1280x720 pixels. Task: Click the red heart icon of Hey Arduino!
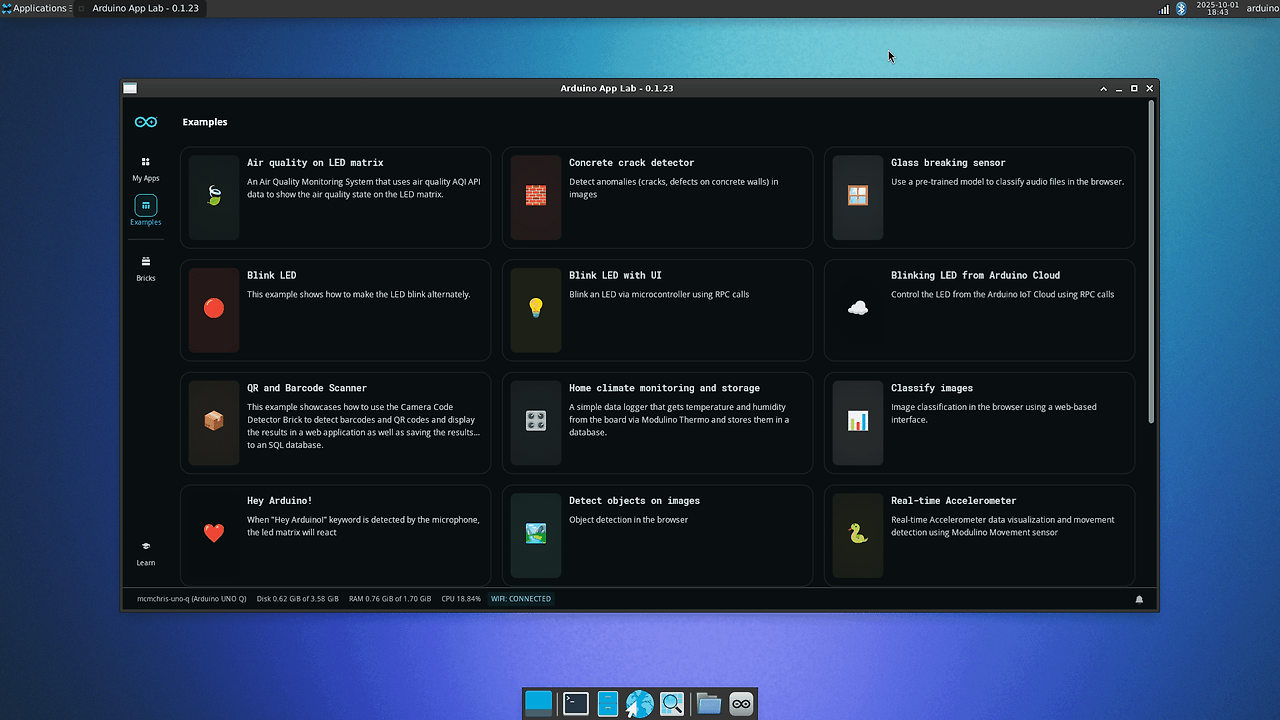point(214,533)
